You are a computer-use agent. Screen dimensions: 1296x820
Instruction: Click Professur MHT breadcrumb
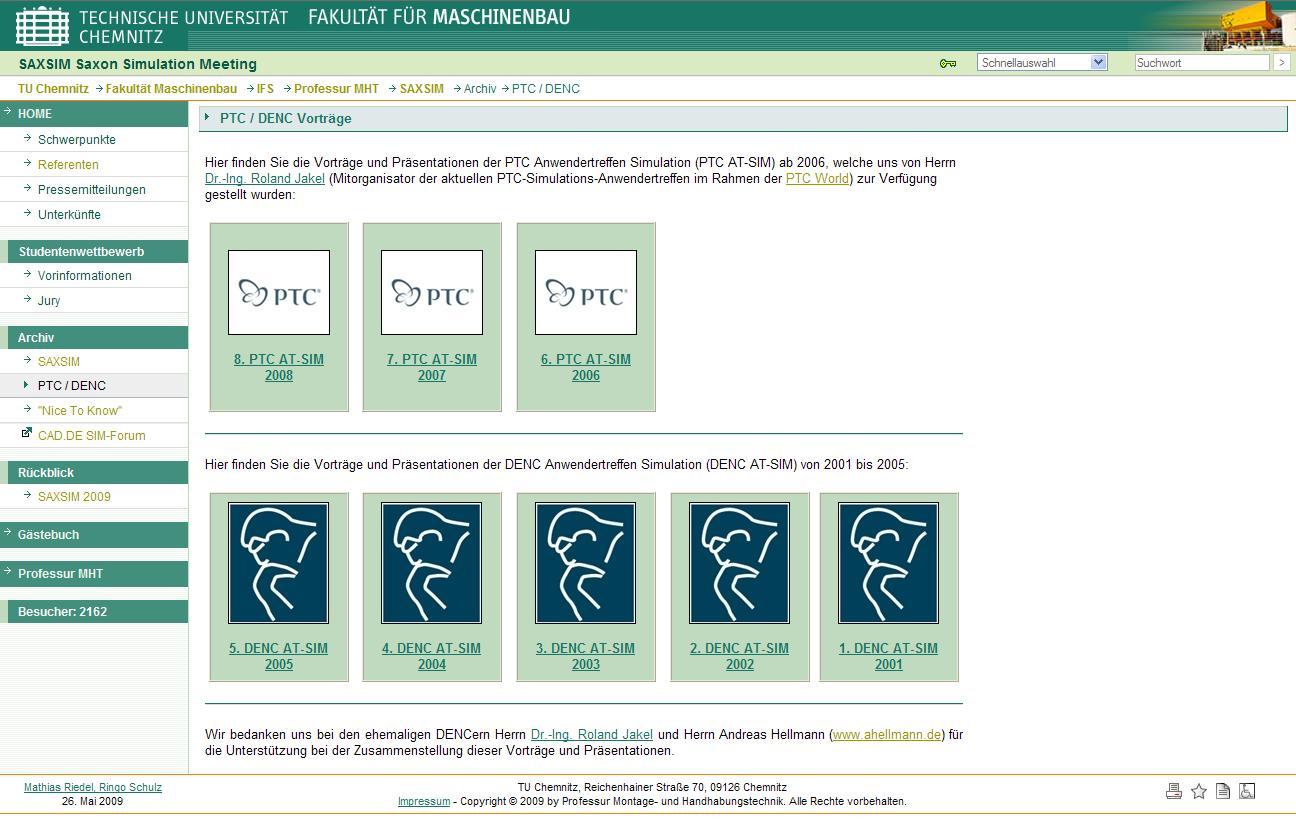(x=336, y=89)
